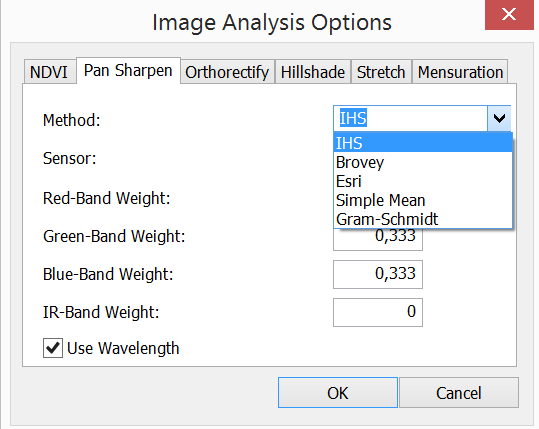Click the IR-Band Weight value field
The width and height of the screenshot is (539, 429).
pyautogui.click(x=378, y=312)
